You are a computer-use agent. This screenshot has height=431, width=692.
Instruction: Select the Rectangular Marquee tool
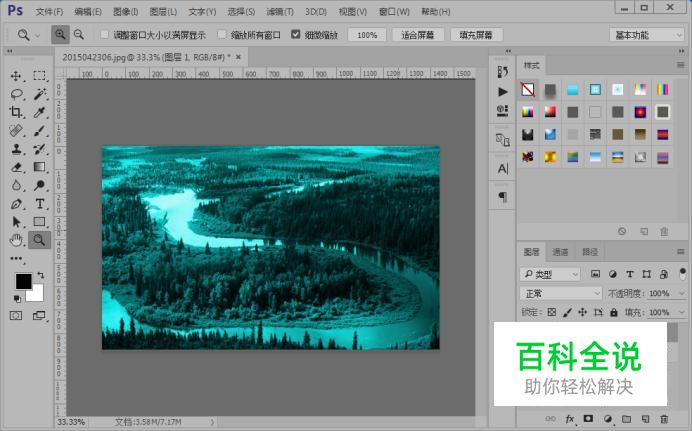point(39,75)
